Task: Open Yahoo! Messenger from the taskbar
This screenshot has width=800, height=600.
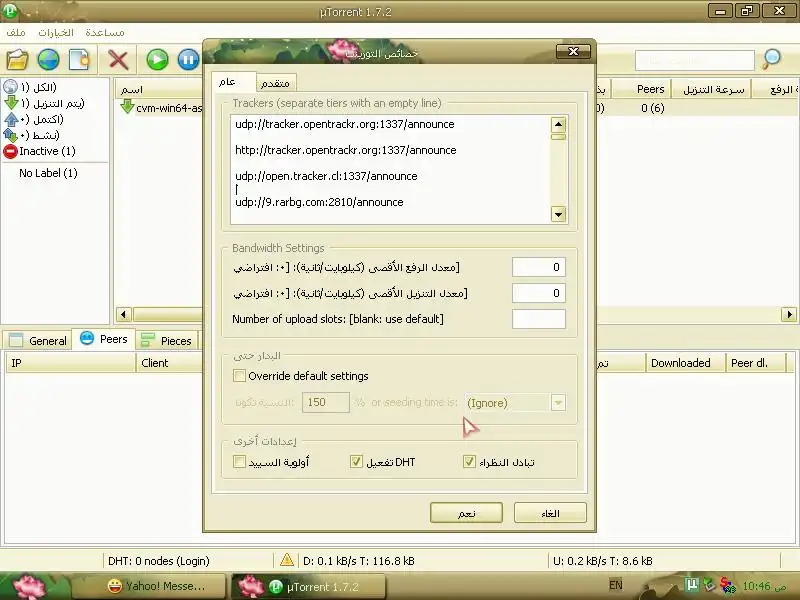Action: [149, 586]
